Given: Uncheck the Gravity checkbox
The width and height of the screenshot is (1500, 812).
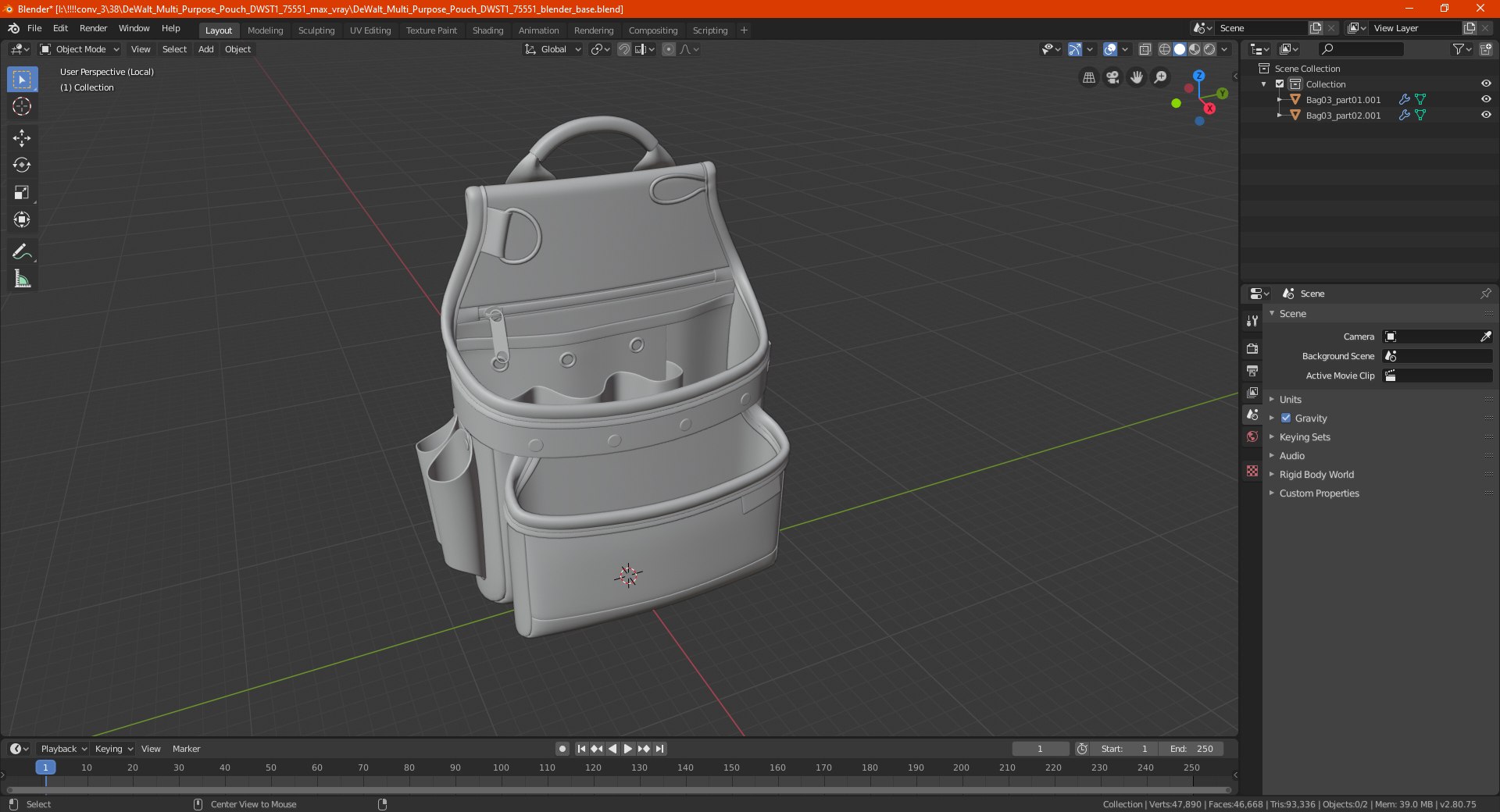Looking at the screenshot, I should click(1286, 418).
